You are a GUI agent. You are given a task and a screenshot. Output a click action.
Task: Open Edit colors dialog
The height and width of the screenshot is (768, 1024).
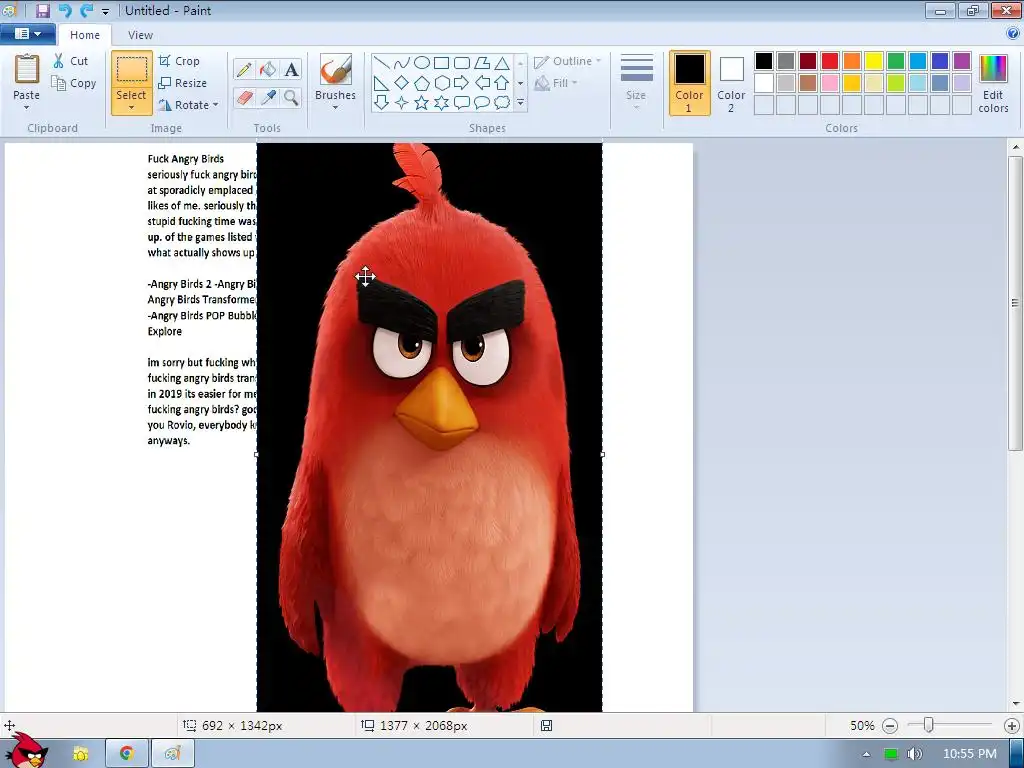(993, 84)
